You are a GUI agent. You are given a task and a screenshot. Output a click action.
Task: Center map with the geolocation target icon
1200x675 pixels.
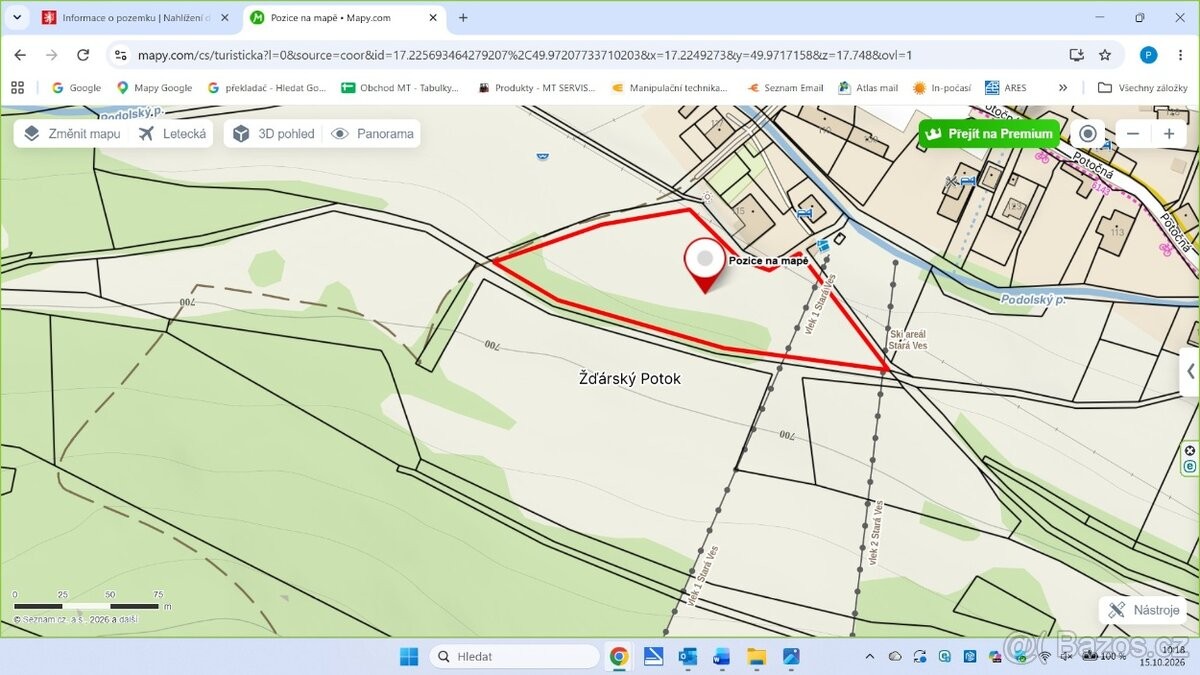coord(1088,134)
